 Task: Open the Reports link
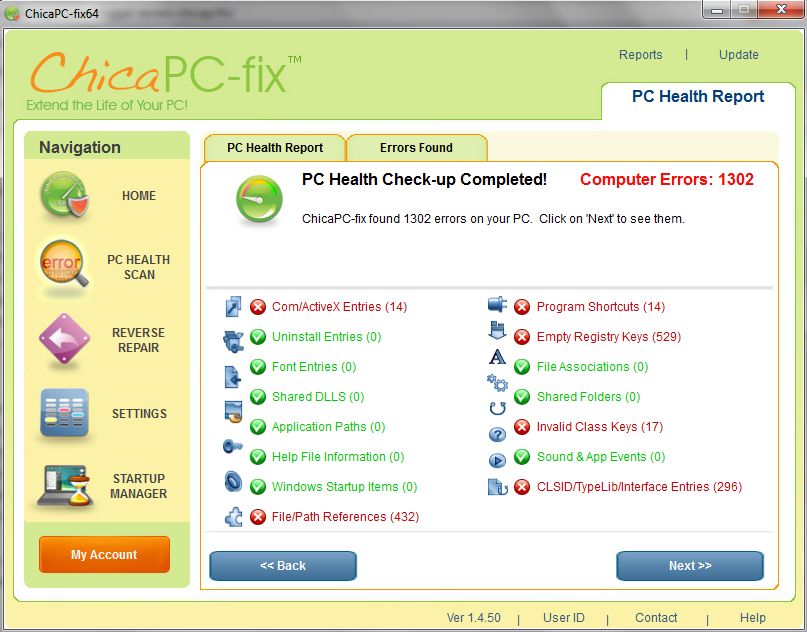point(640,55)
